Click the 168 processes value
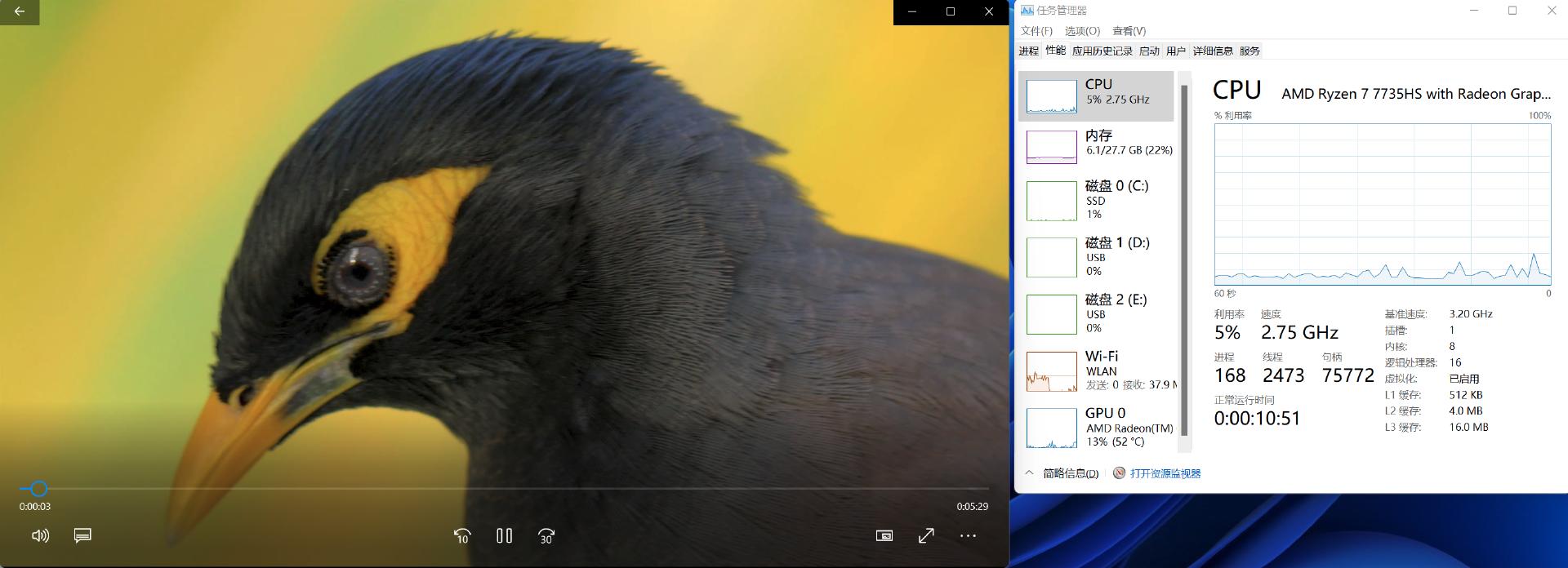 click(1230, 375)
